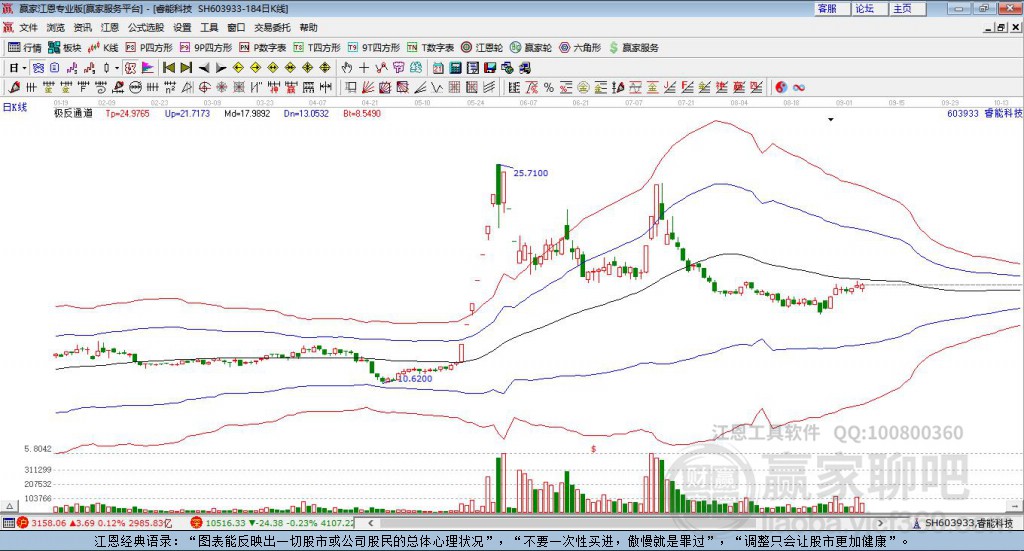Image resolution: width=1024 pixels, height=551 pixels.
Task: Toggle the crosshair plus cursor
Action: 364,68
